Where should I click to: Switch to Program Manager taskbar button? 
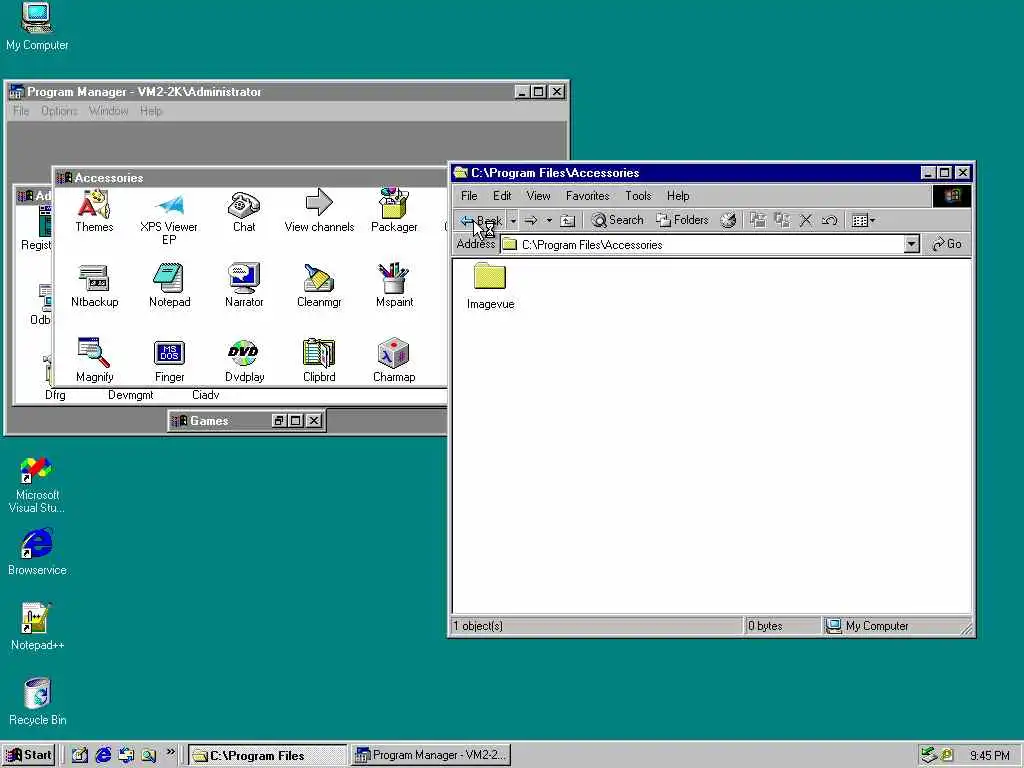point(431,755)
